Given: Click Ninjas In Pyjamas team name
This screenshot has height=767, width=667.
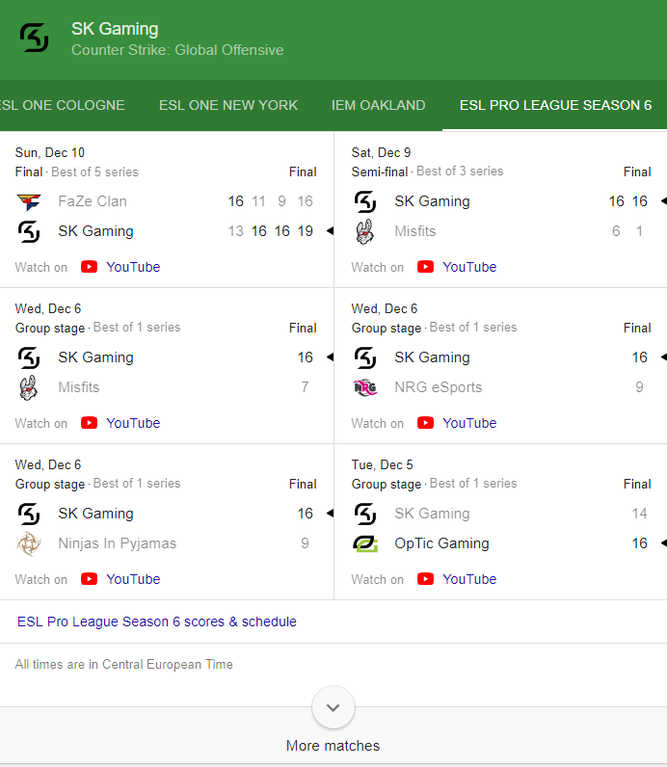Looking at the screenshot, I should [117, 543].
